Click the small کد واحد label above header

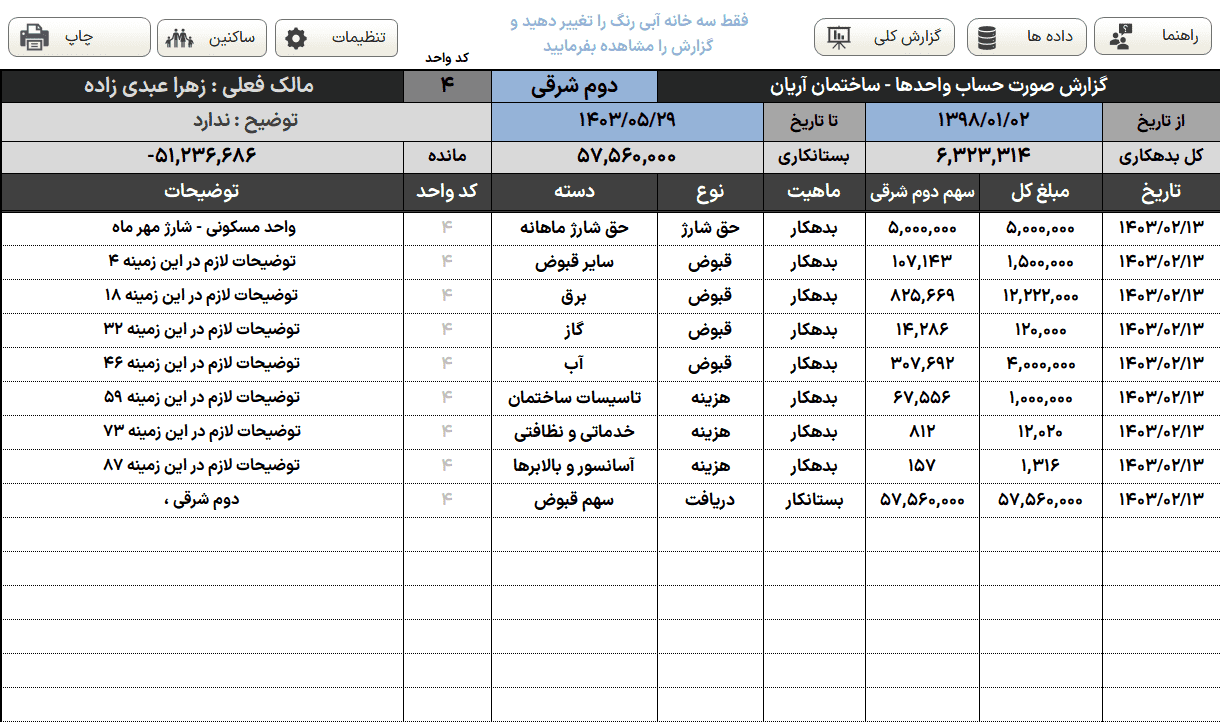click(447, 60)
